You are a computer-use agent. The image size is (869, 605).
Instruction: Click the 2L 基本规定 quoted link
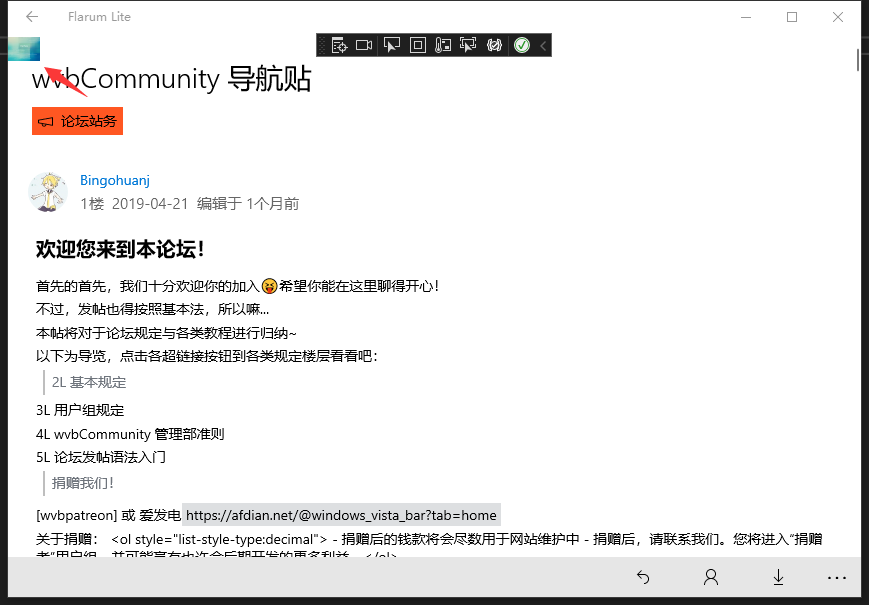tap(89, 382)
